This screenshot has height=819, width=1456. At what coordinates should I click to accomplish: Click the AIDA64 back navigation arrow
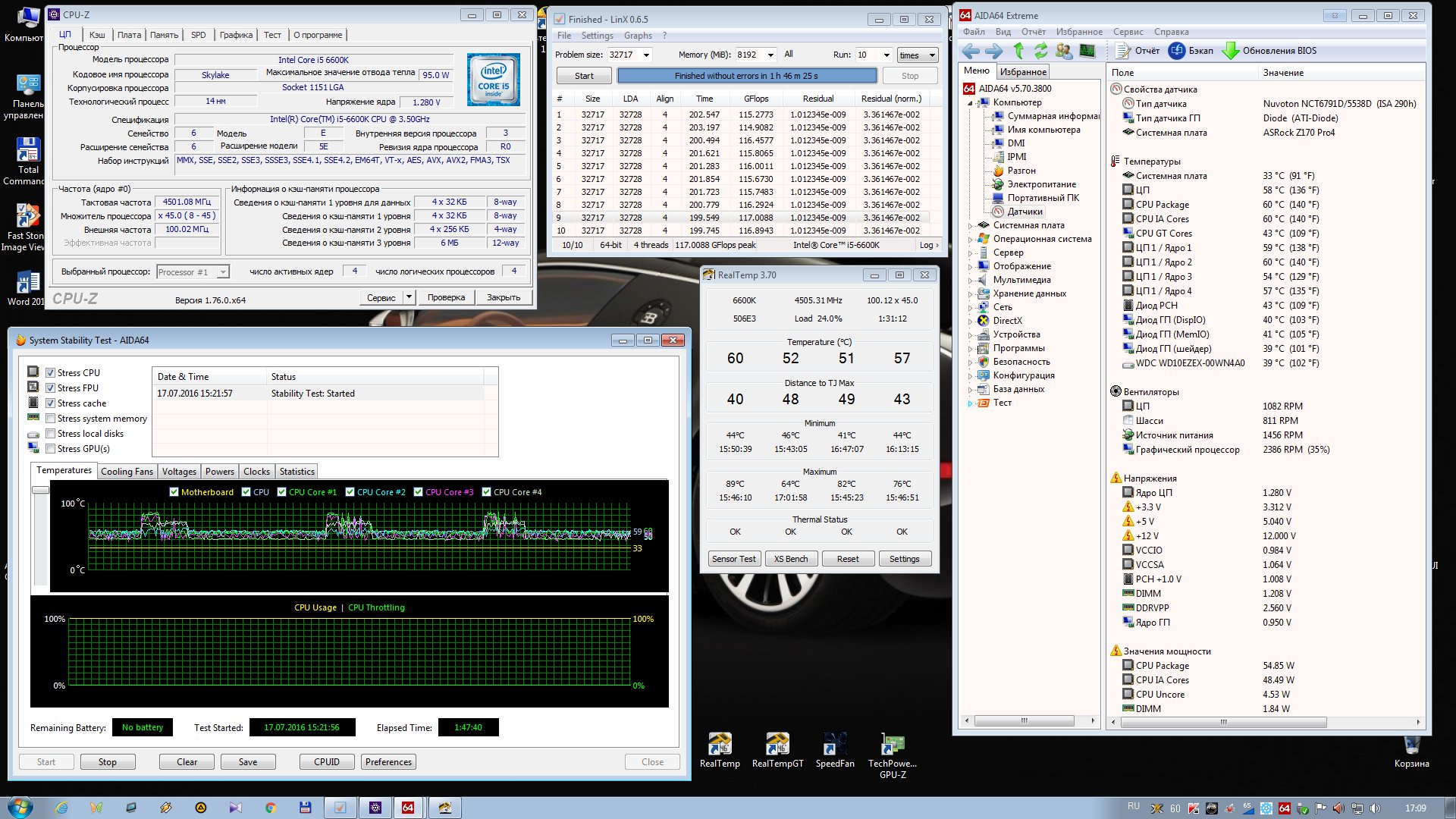pyautogui.click(x=971, y=51)
